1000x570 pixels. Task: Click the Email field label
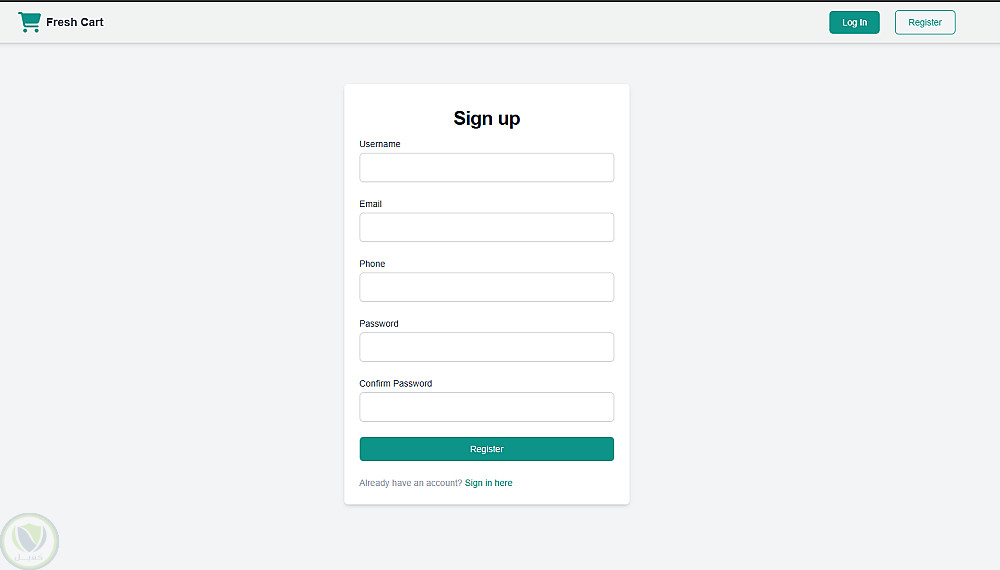[x=371, y=204]
